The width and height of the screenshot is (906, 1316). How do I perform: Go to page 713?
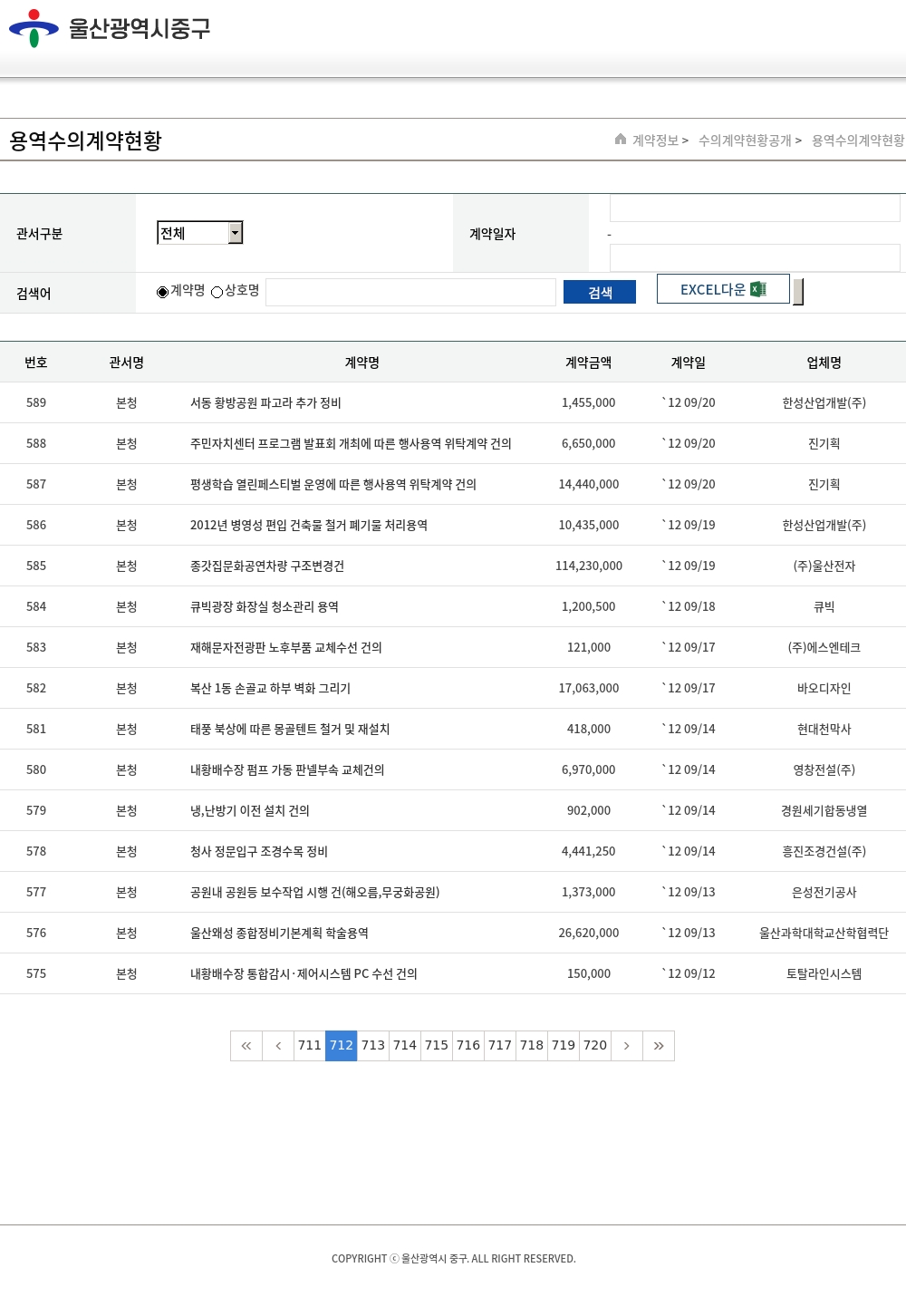[373, 1045]
